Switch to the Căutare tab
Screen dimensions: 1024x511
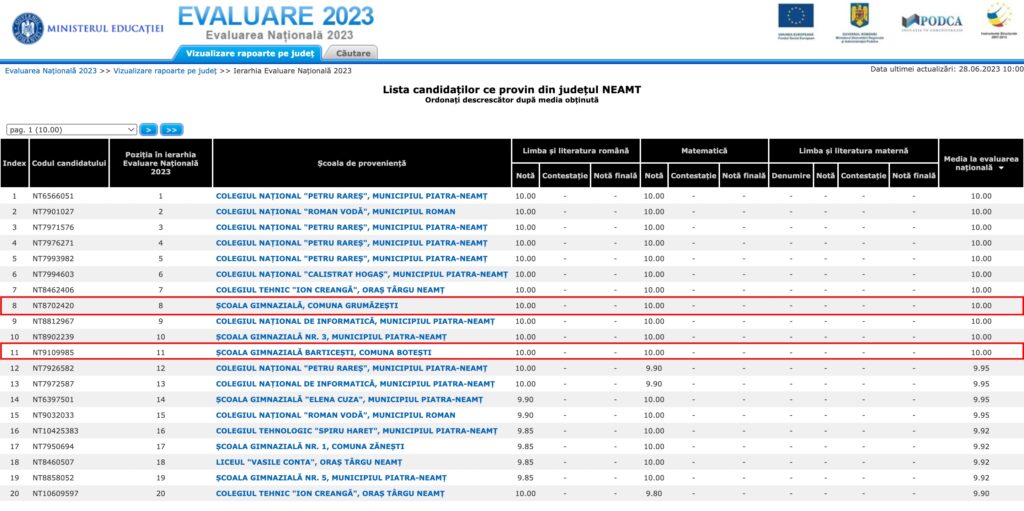pos(352,52)
